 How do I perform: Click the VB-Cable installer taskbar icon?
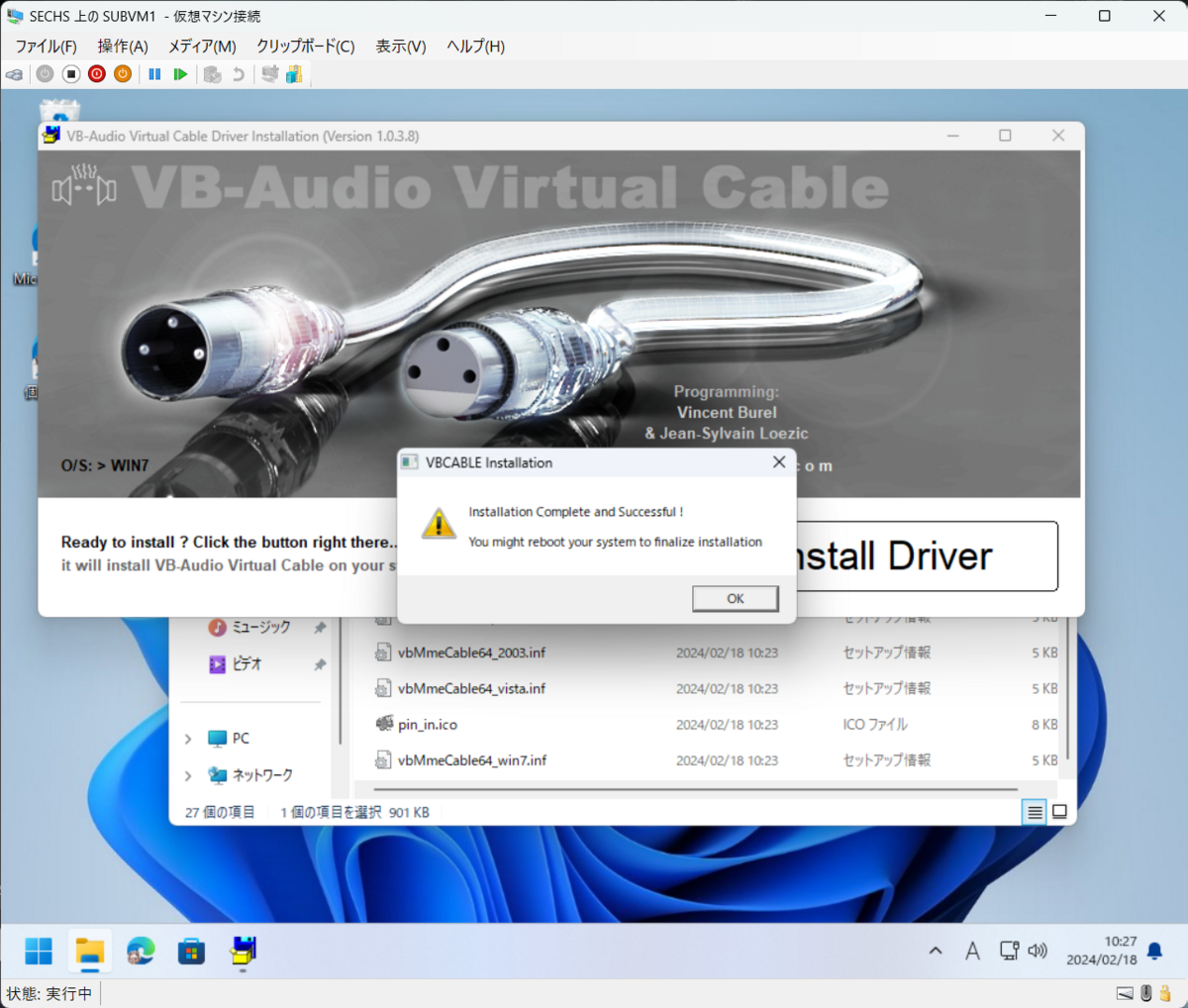(x=243, y=952)
